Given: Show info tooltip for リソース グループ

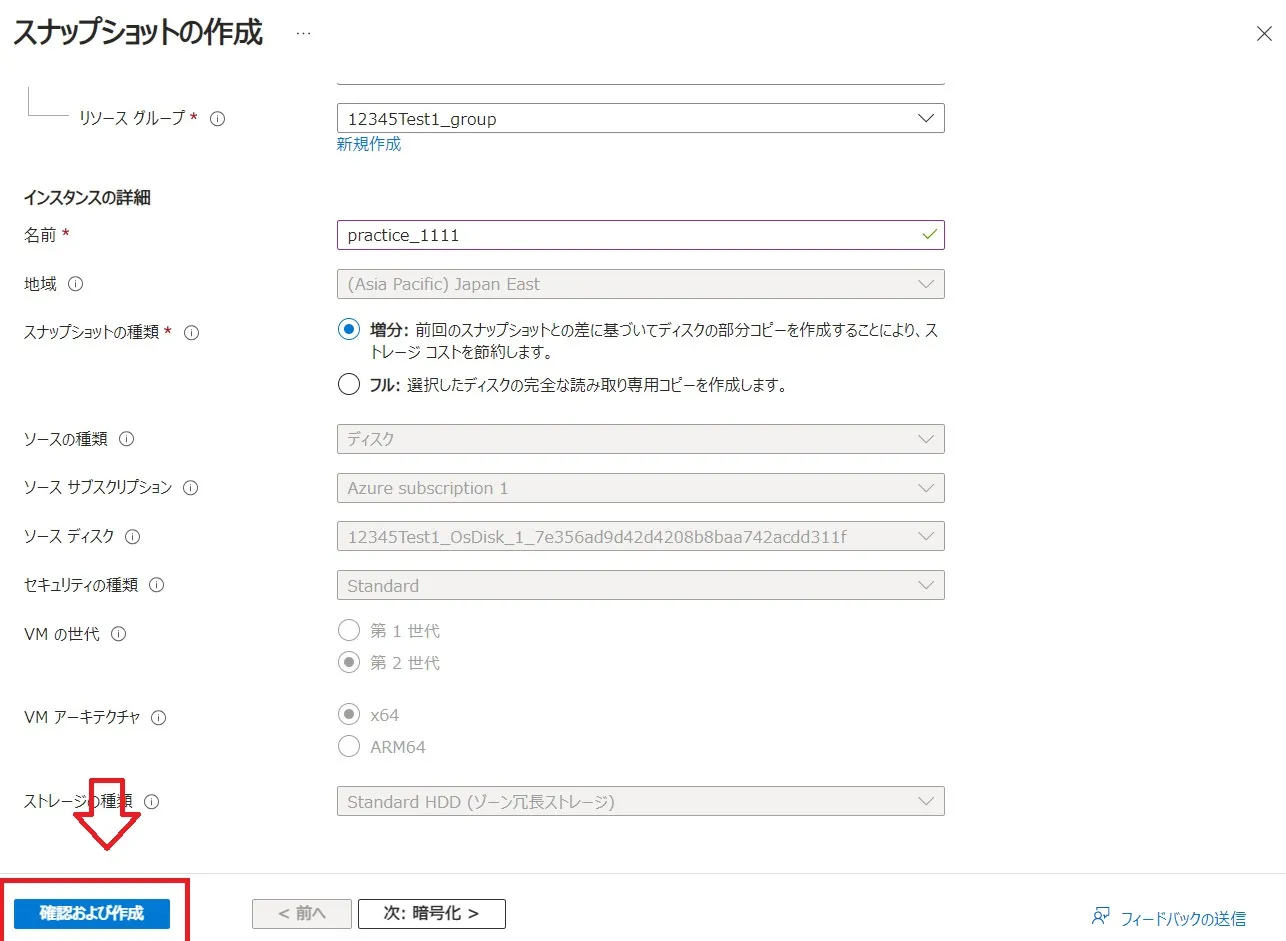Looking at the screenshot, I should 218,118.
